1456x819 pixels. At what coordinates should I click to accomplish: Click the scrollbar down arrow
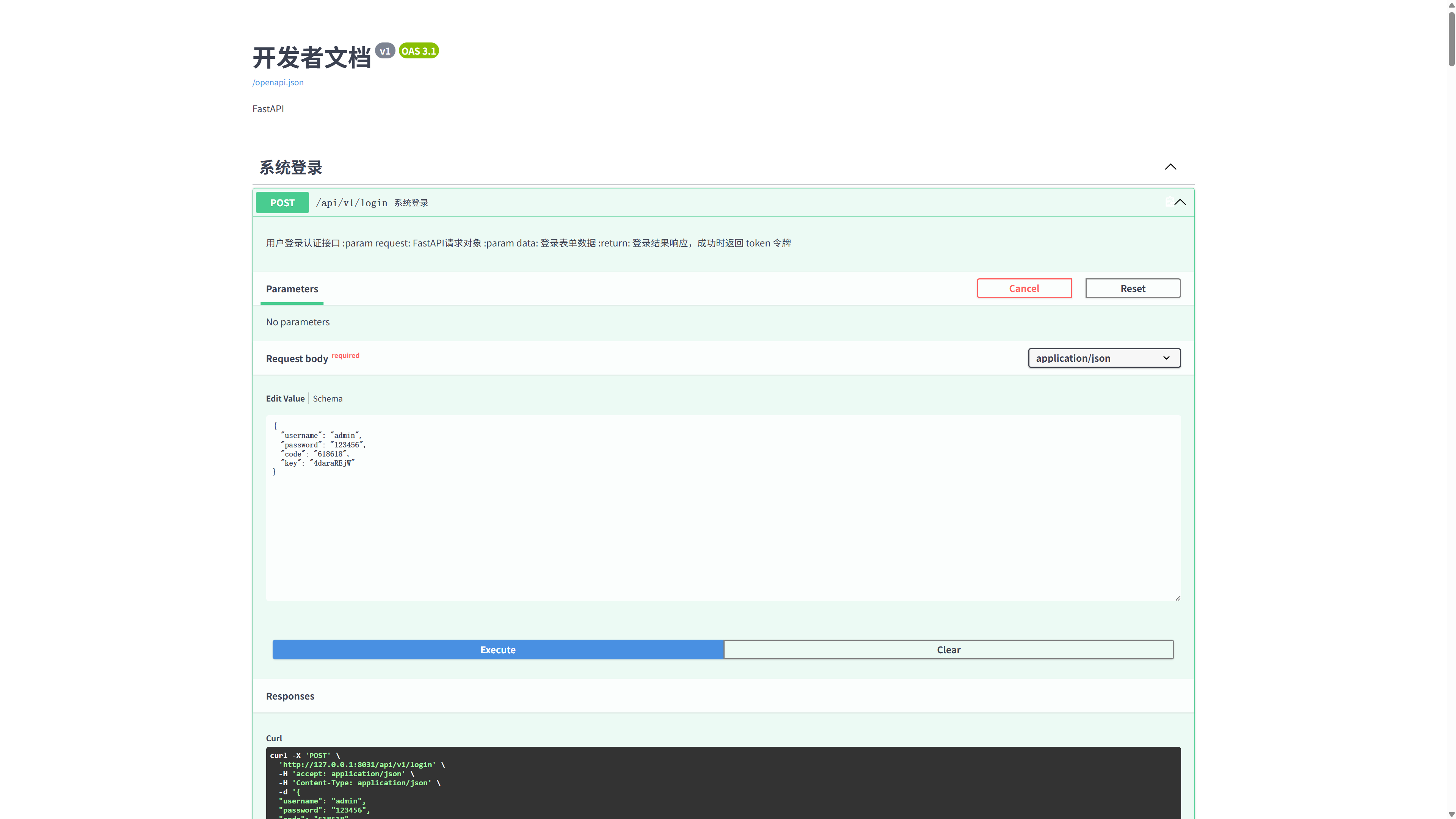(1451, 814)
